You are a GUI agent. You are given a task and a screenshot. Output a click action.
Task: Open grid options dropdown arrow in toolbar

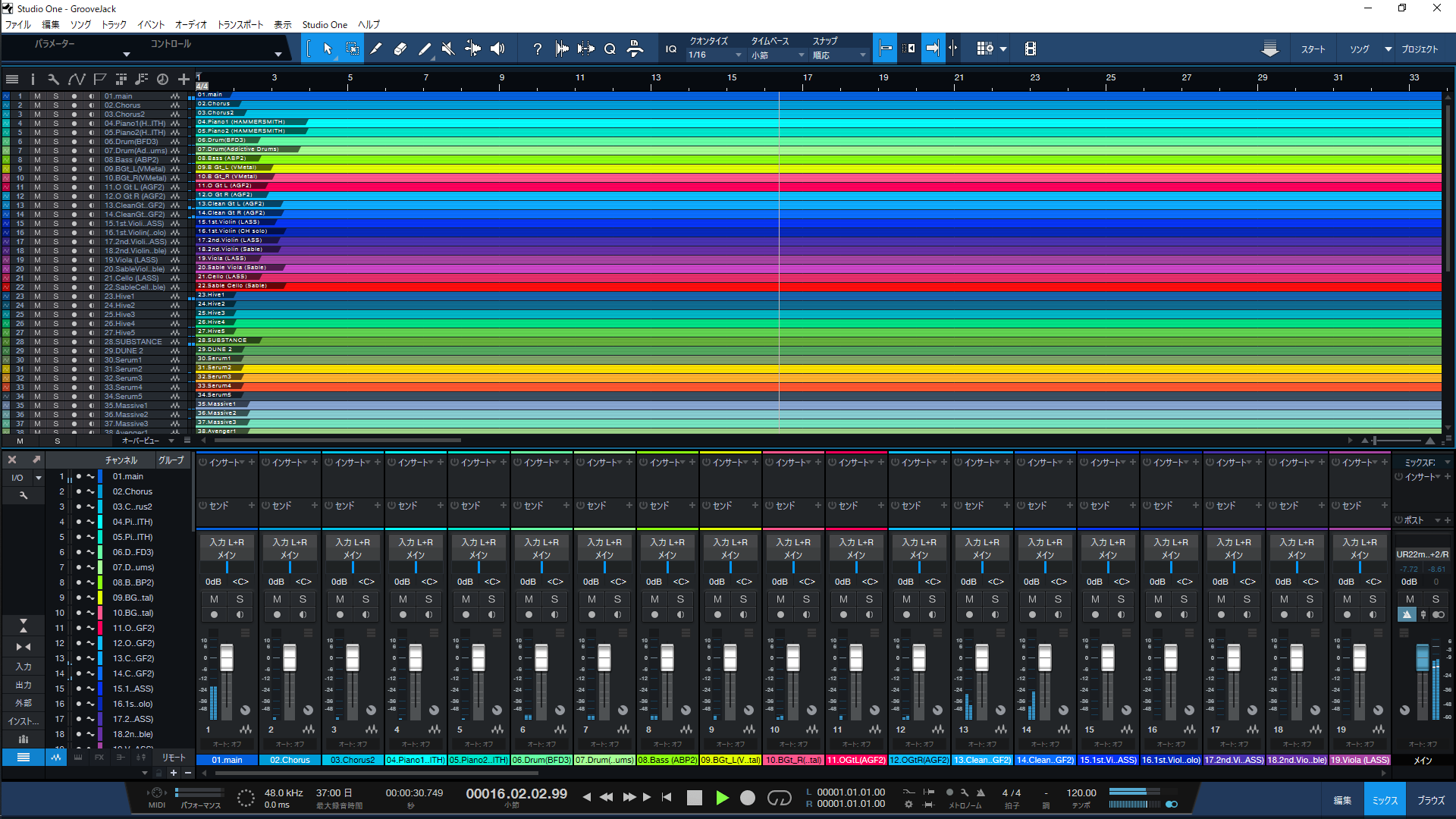(x=1003, y=49)
